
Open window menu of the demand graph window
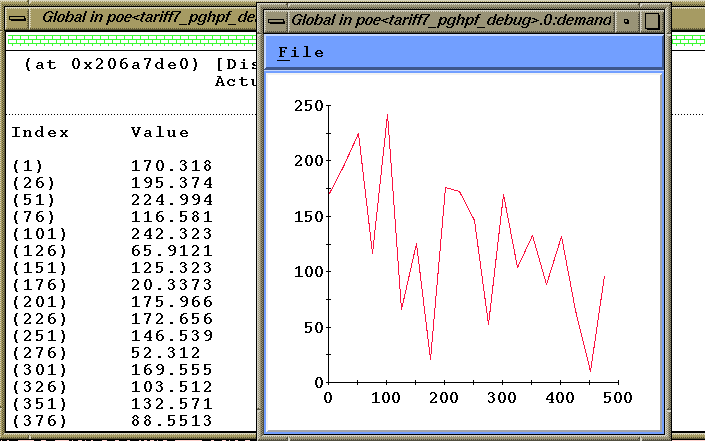[274, 20]
